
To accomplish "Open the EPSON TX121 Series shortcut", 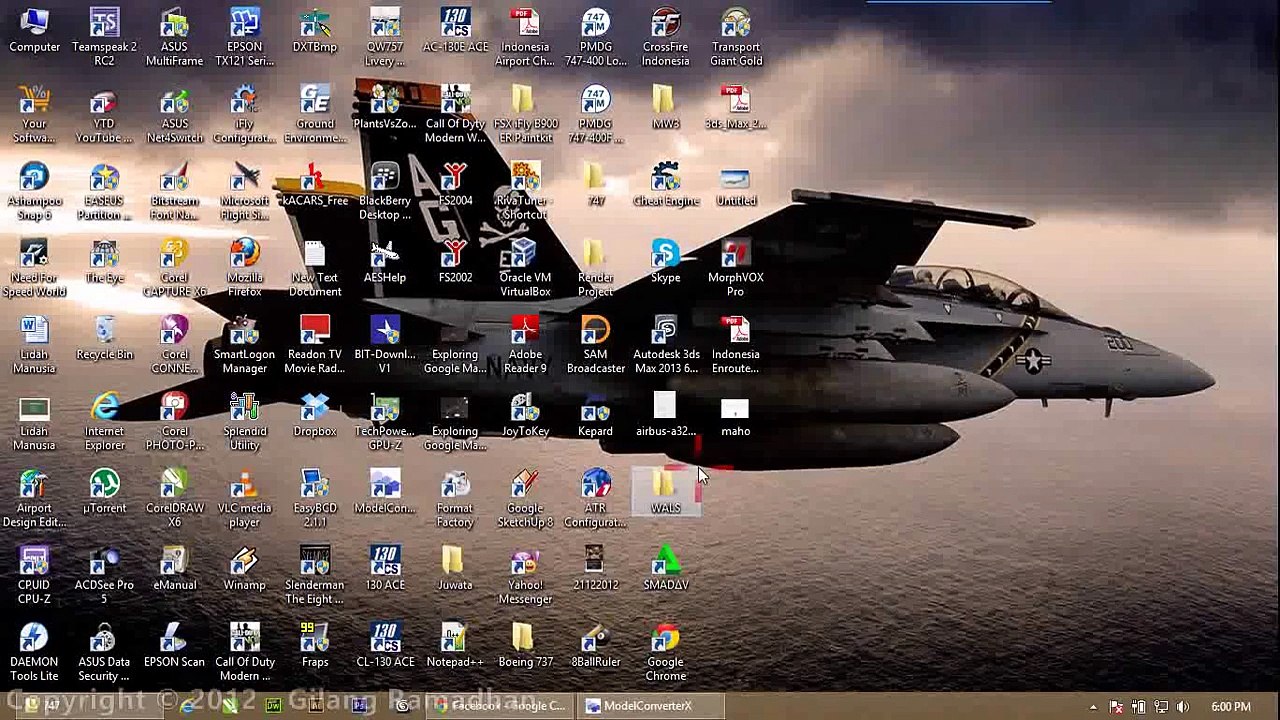I will 244,38.
